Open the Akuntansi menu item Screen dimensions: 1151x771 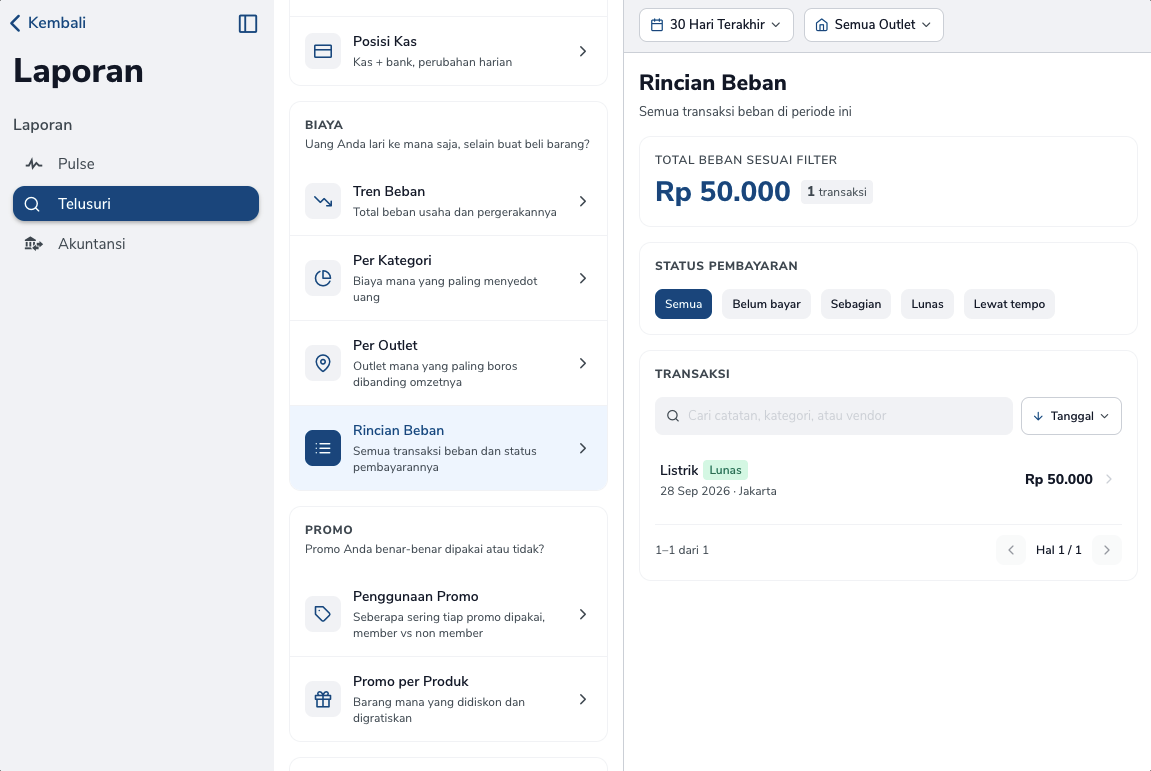[x=136, y=244]
